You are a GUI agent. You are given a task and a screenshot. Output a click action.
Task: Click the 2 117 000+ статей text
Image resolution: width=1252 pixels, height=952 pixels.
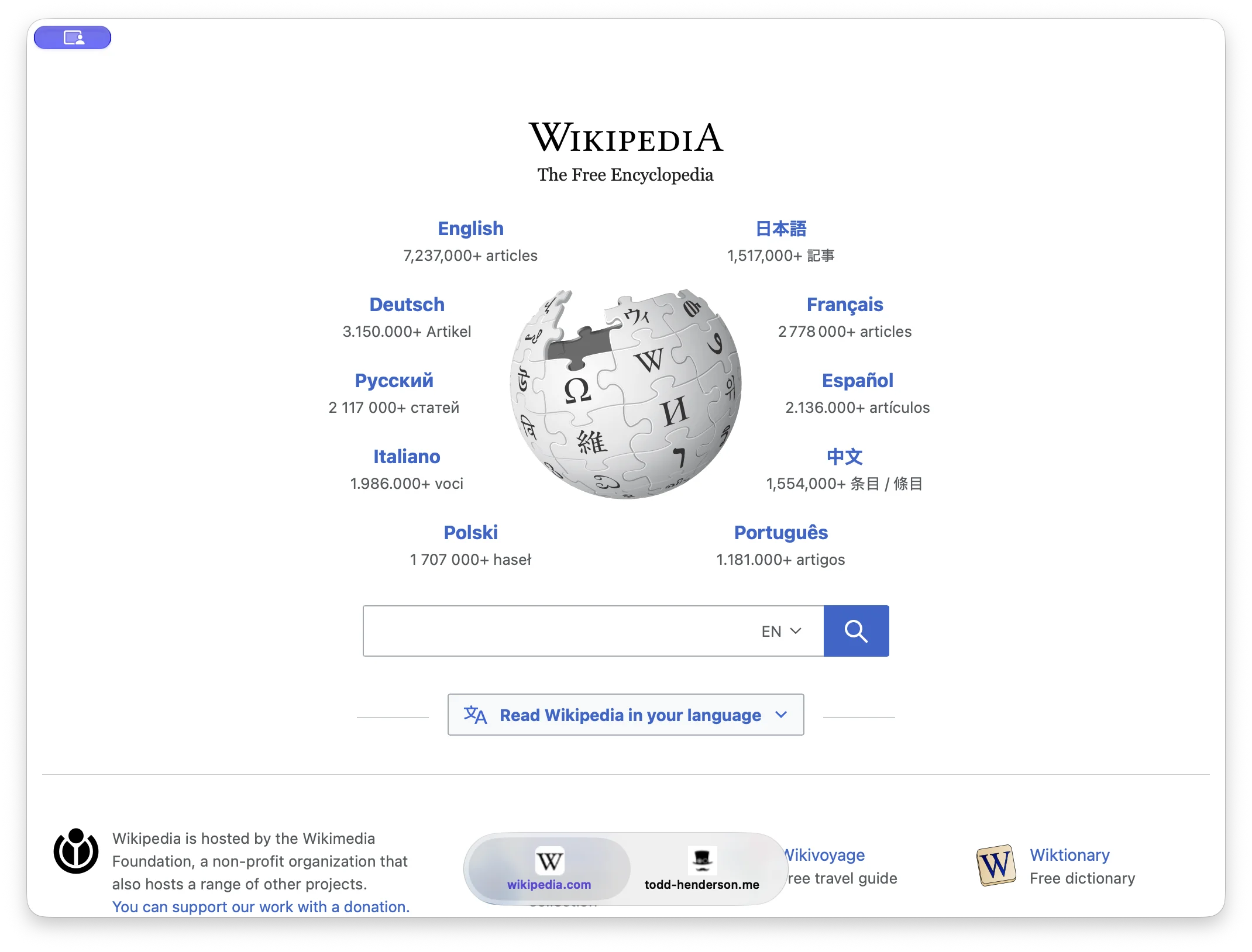click(x=394, y=408)
